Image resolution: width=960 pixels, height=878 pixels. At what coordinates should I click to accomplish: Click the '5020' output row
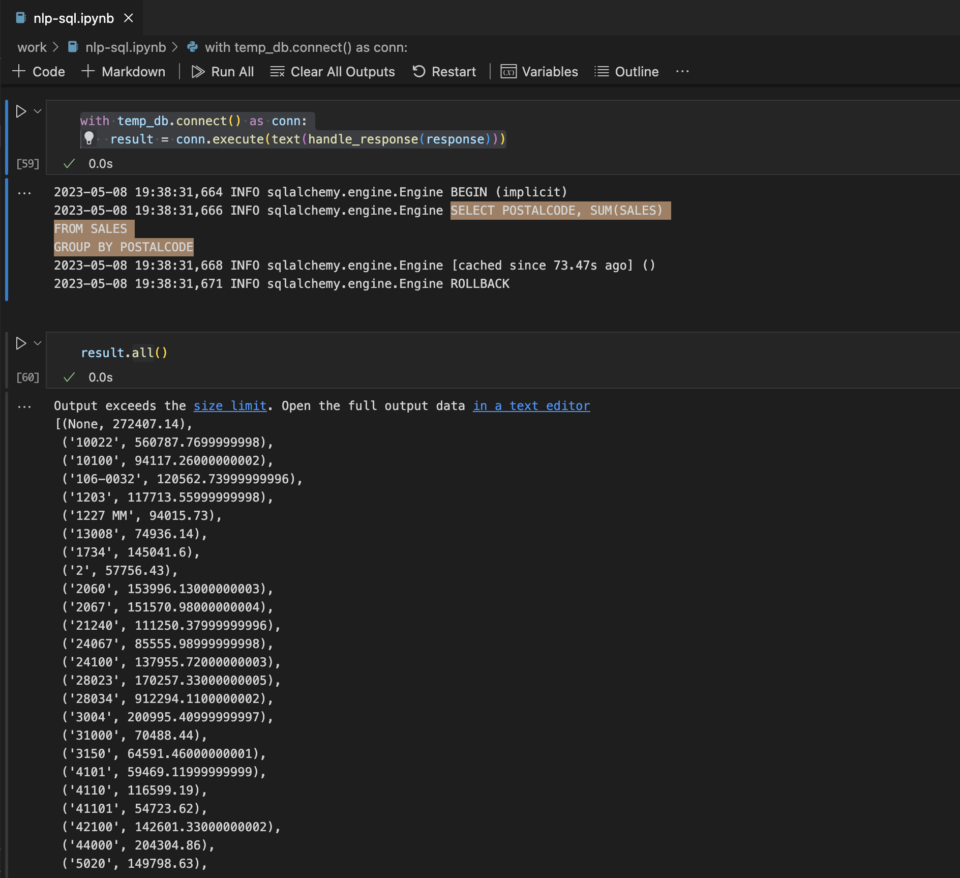click(x=135, y=863)
